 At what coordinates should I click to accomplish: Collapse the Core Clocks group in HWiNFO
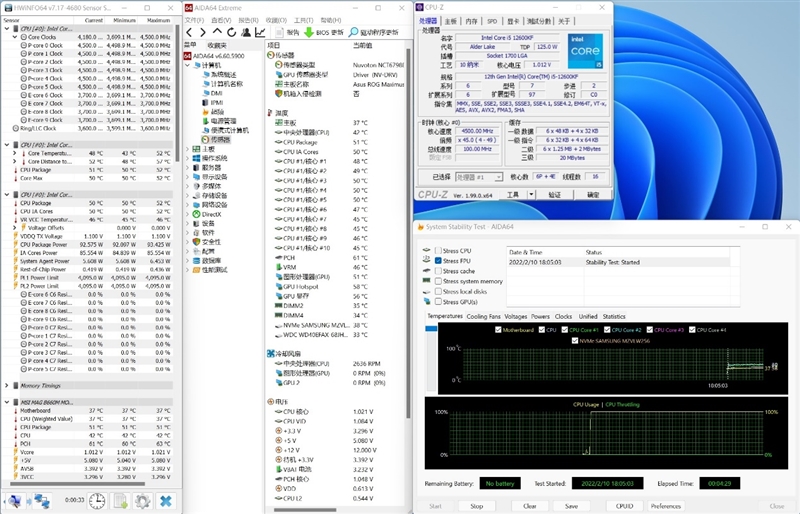coord(15,37)
